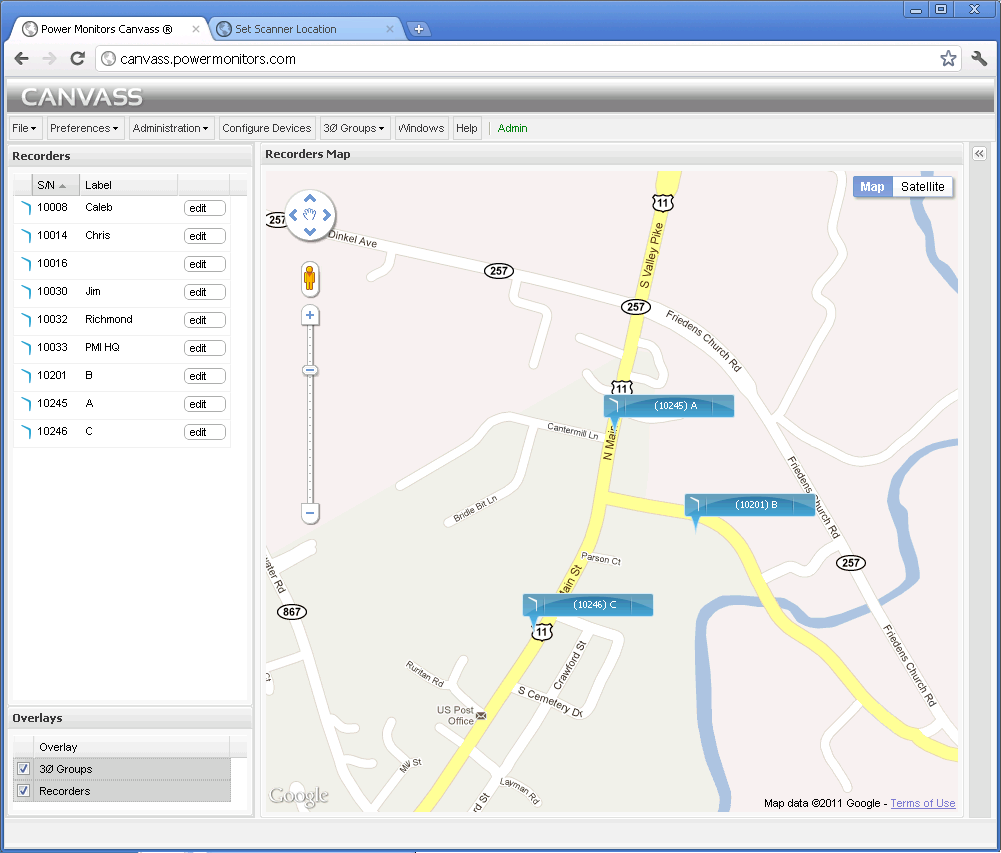Click Configure Devices in the toolbar
The height and width of the screenshot is (853, 1001).
pyautogui.click(x=266, y=128)
